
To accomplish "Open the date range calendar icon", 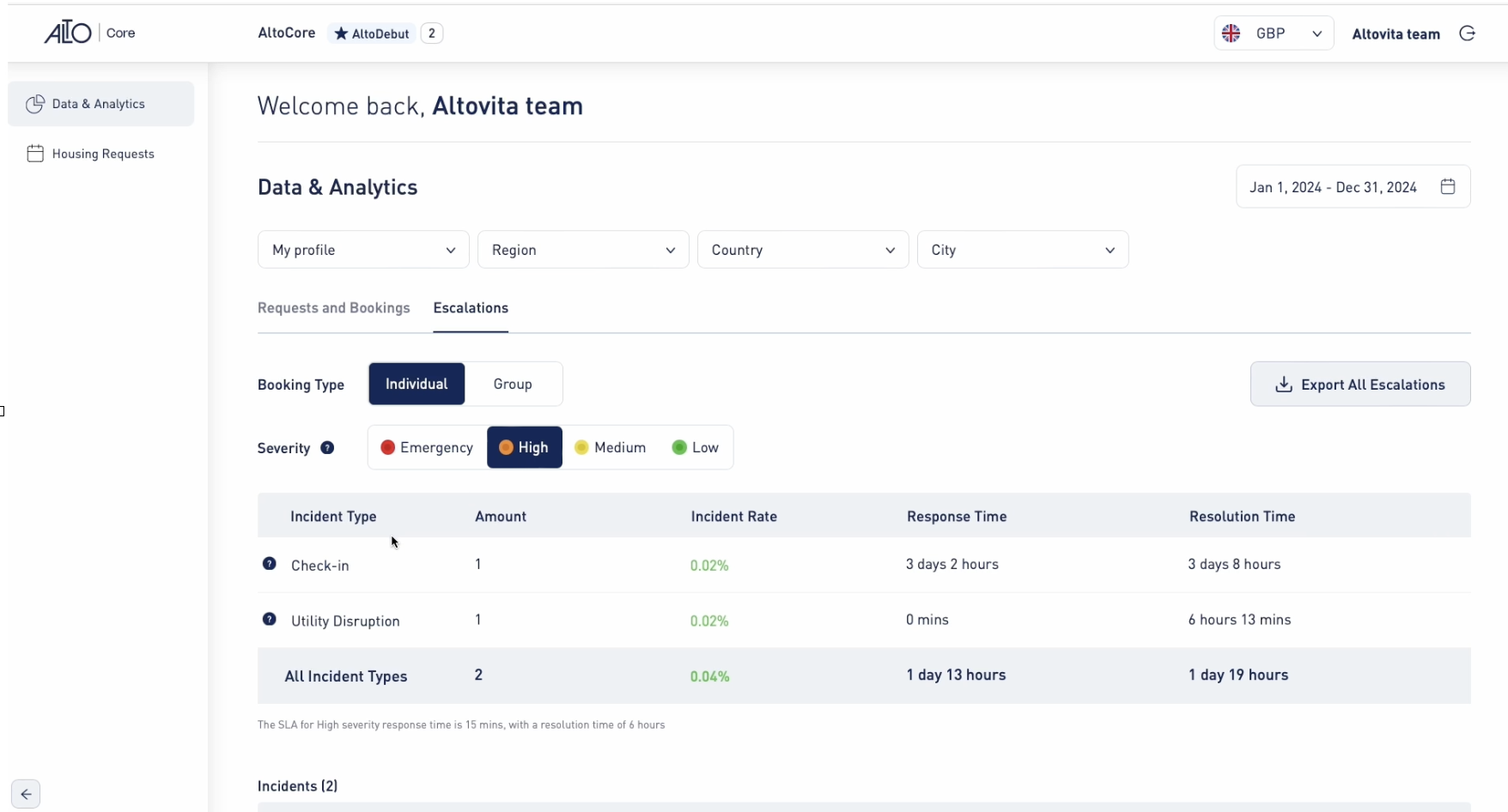I will (x=1448, y=186).
